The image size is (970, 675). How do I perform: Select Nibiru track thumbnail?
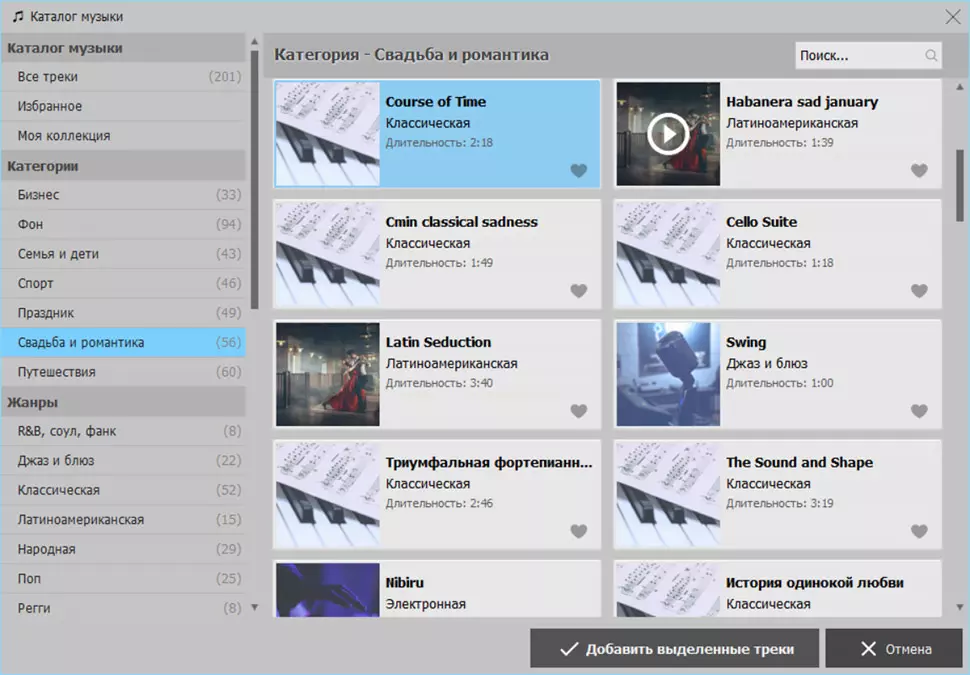click(327, 590)
